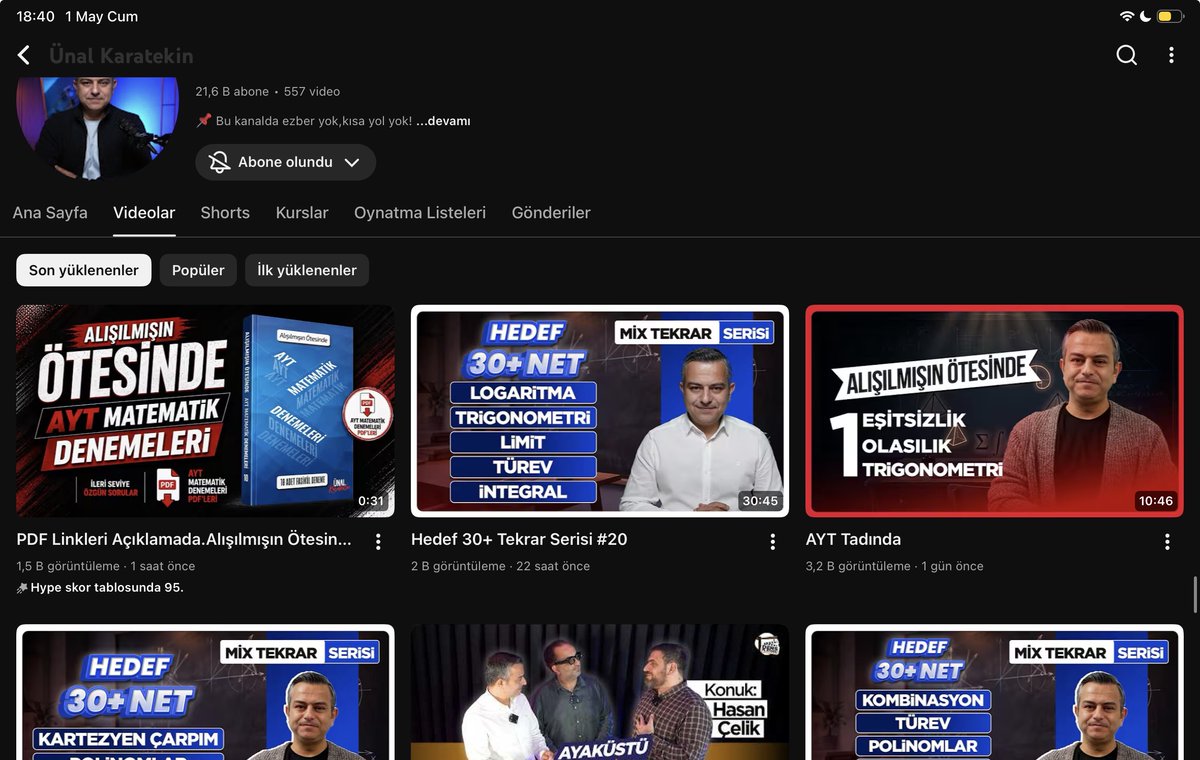Image resolution: width=1200 pixels, height=760 pixels.
Task: Open three-dot menu for Hedef 30+ #20 video
Action: point(773,541)
